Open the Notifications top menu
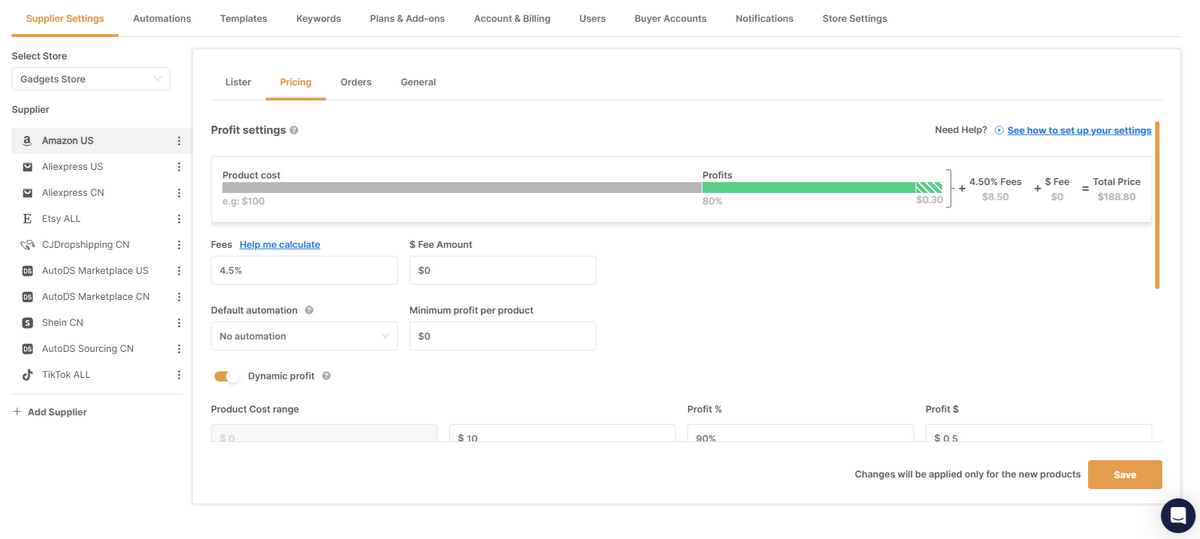1200x539 pixels. coord(764,18)
